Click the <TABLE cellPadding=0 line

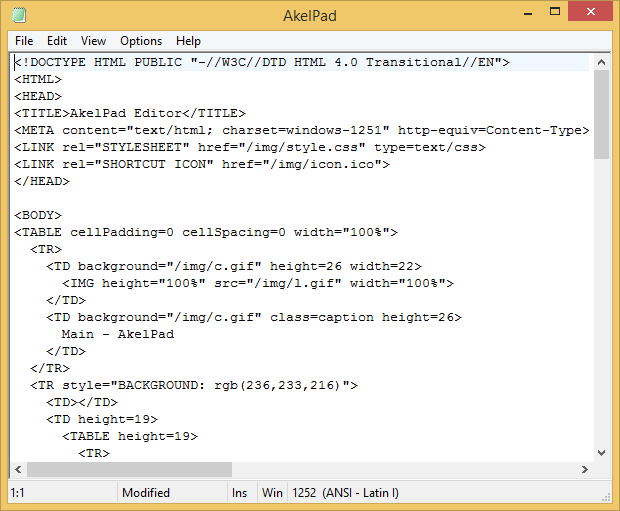pyautogui.click(x=206, y=232)
